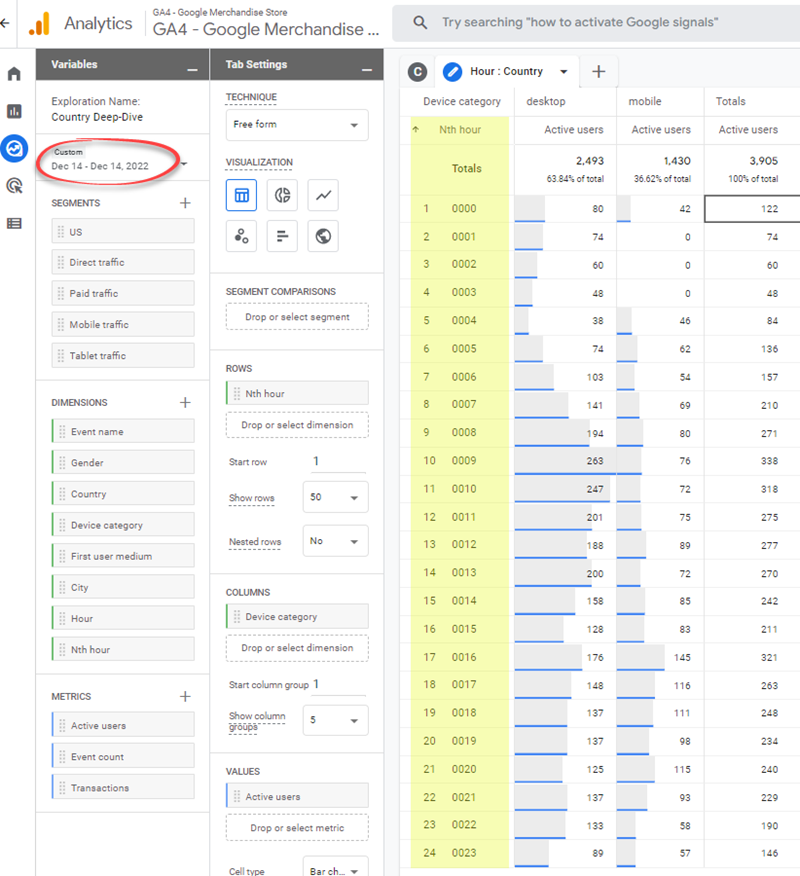Click the pencil icon on Hour : Country tab

click(453, 72)
